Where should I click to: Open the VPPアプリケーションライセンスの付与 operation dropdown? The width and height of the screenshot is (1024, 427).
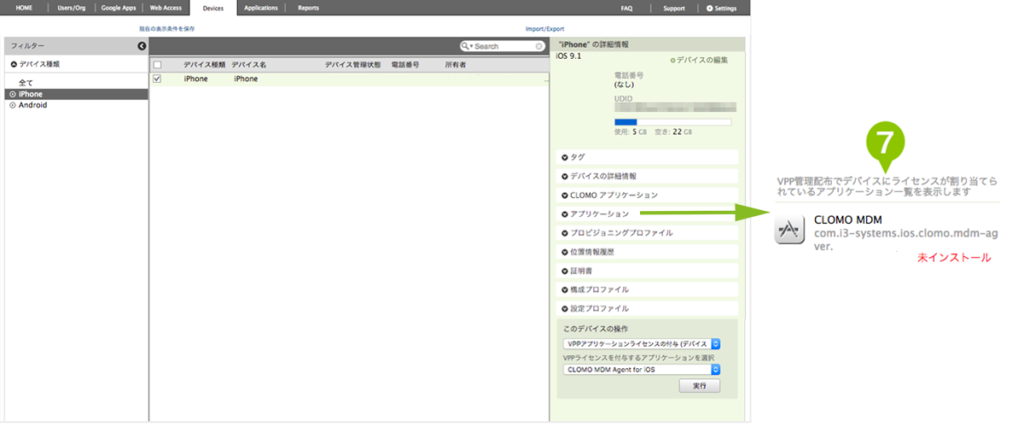coord(641,344)
